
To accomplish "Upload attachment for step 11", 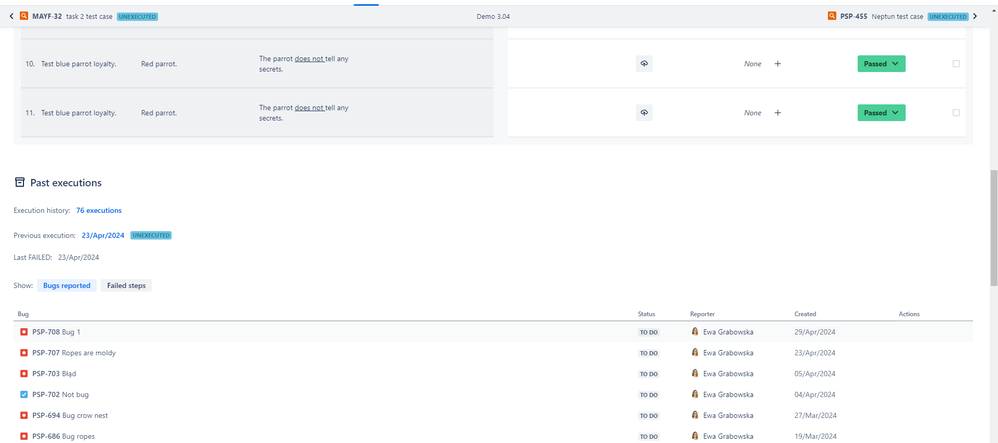I will (x=644, y=113).
